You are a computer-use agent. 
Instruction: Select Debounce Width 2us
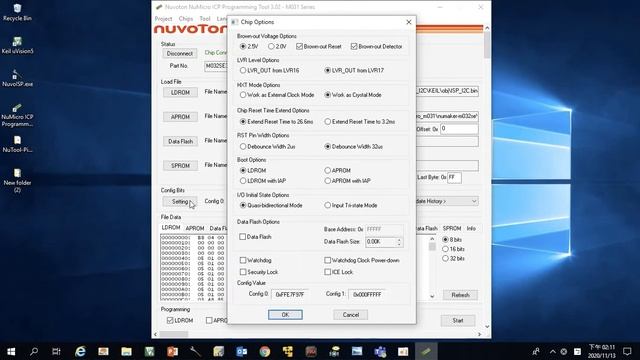coord(268,146)
